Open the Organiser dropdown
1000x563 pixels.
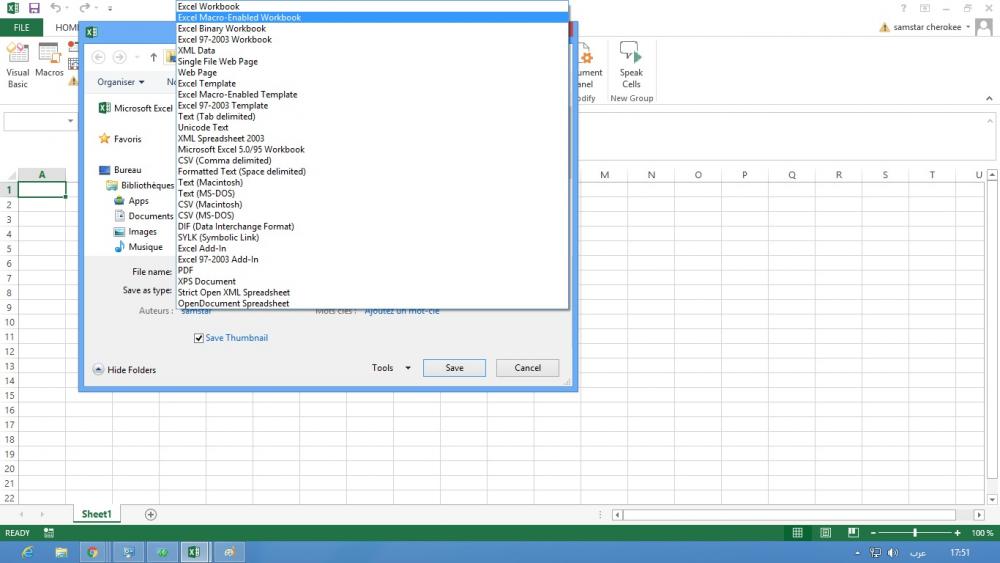(121, 82)
